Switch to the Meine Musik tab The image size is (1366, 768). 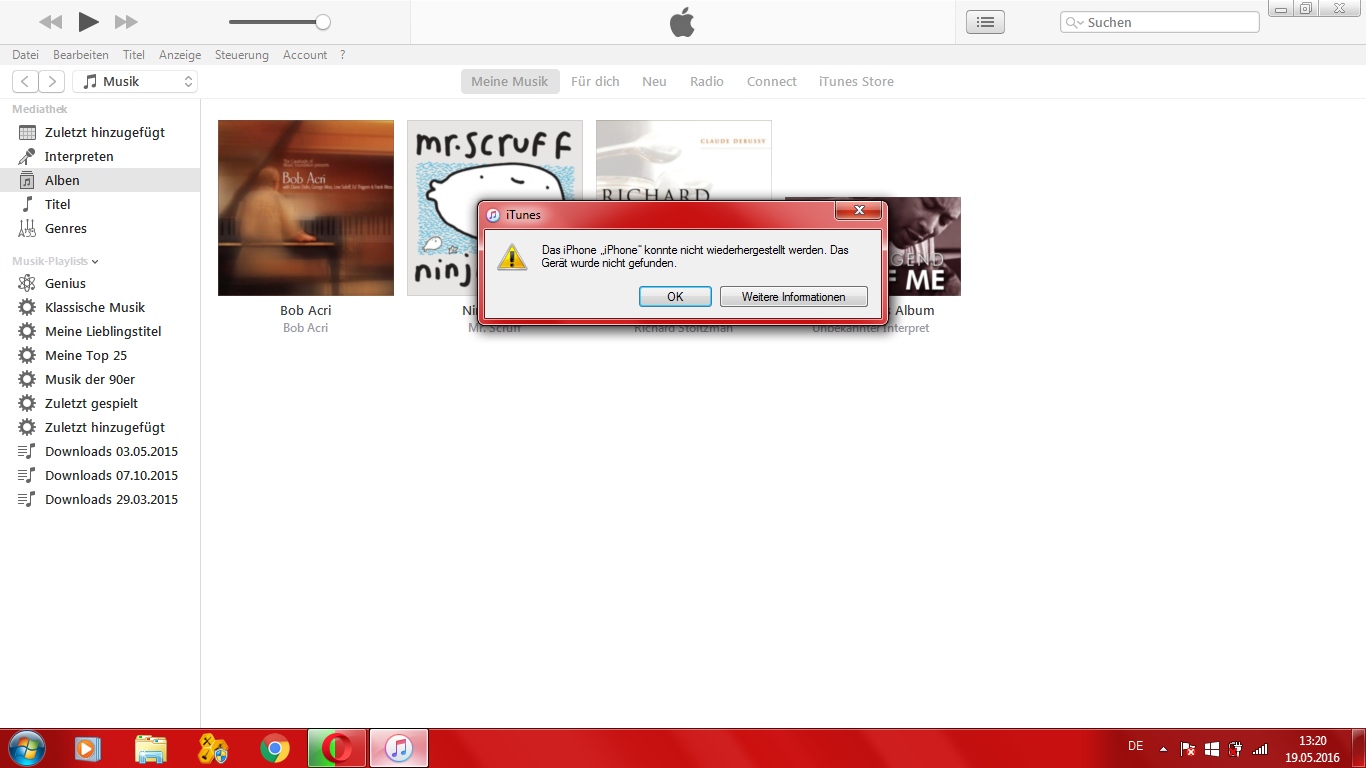coord(510,82)
